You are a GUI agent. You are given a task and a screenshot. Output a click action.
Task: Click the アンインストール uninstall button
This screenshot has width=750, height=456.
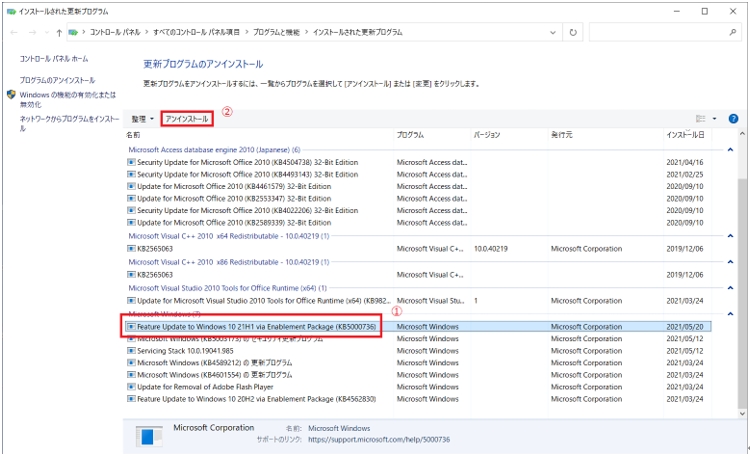187,119
